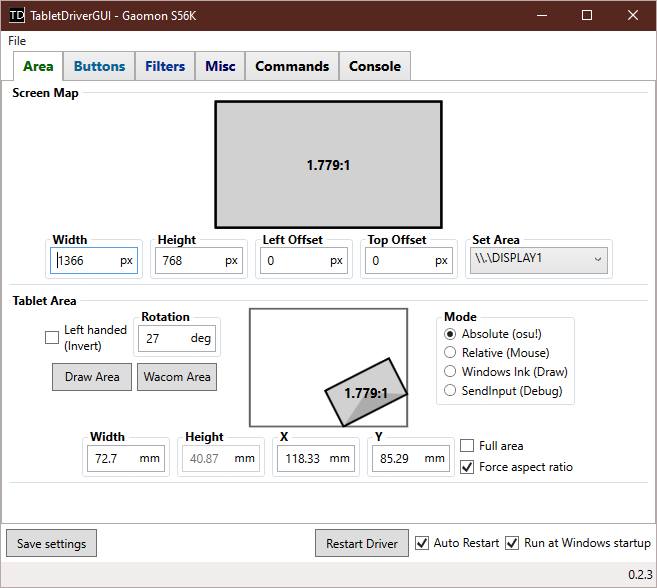Maximize the TabletDriverGUI window
Image resolution: width=657 pixels, height=588 pixels.
tap(587, 16)
